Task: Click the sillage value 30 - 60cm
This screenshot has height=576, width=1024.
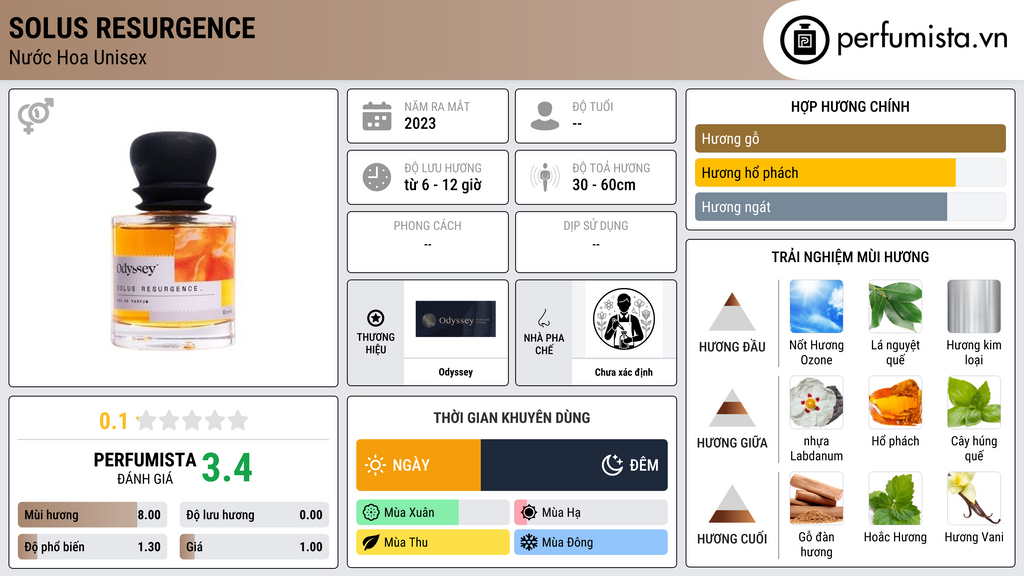Action: (604, 185)
